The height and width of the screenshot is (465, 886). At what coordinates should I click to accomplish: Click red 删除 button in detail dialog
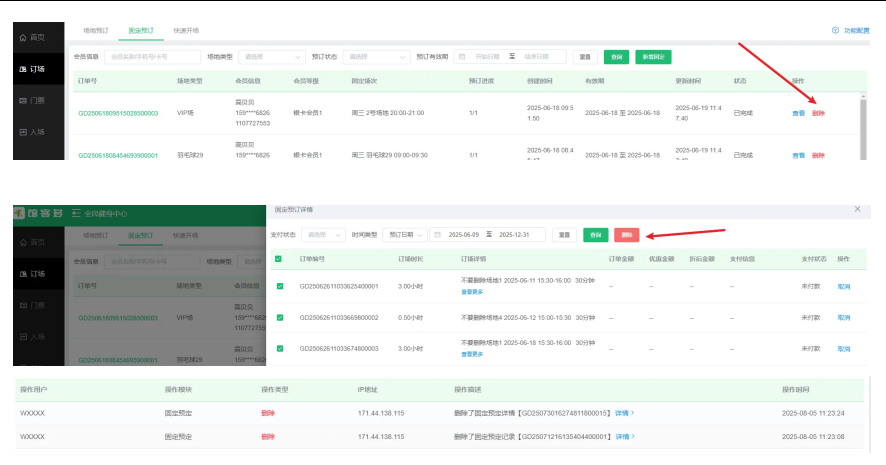pos(627,235)
